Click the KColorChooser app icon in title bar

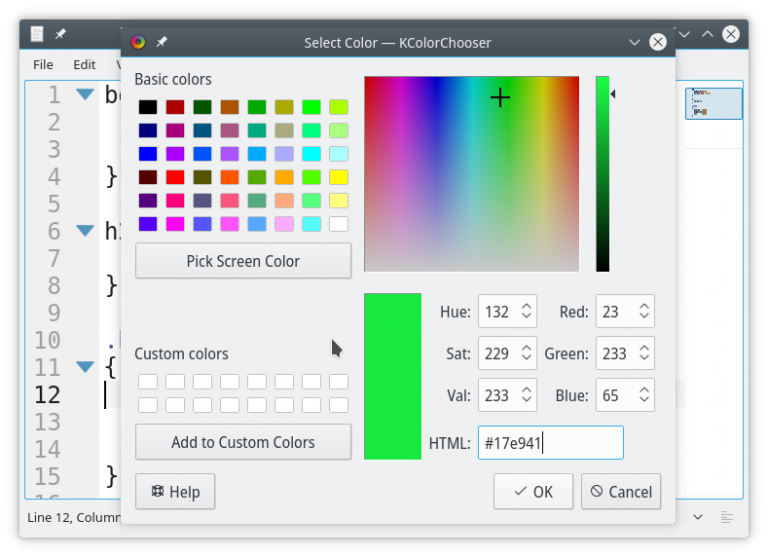coord(139,42)
